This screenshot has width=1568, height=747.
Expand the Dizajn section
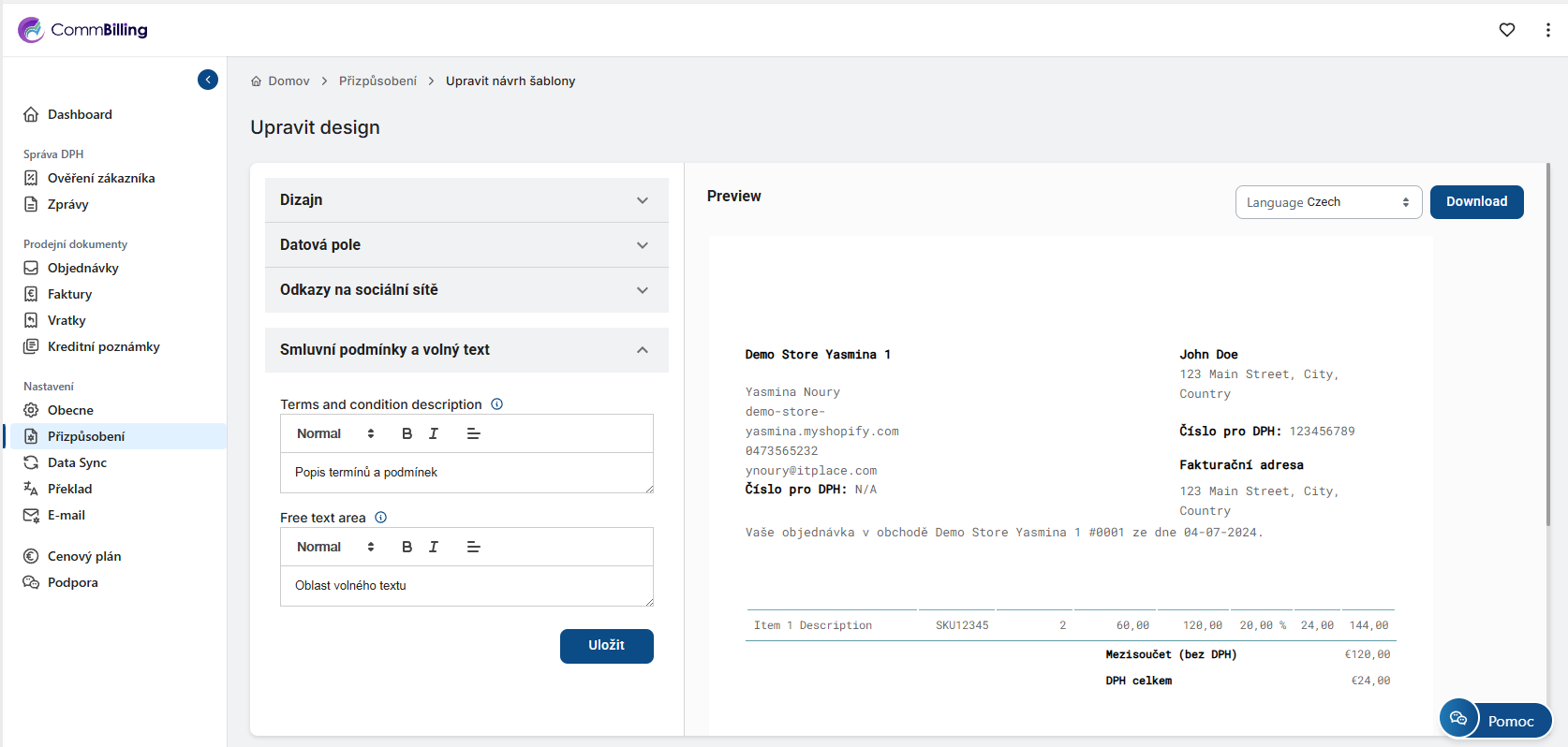(x=466, y=200)
